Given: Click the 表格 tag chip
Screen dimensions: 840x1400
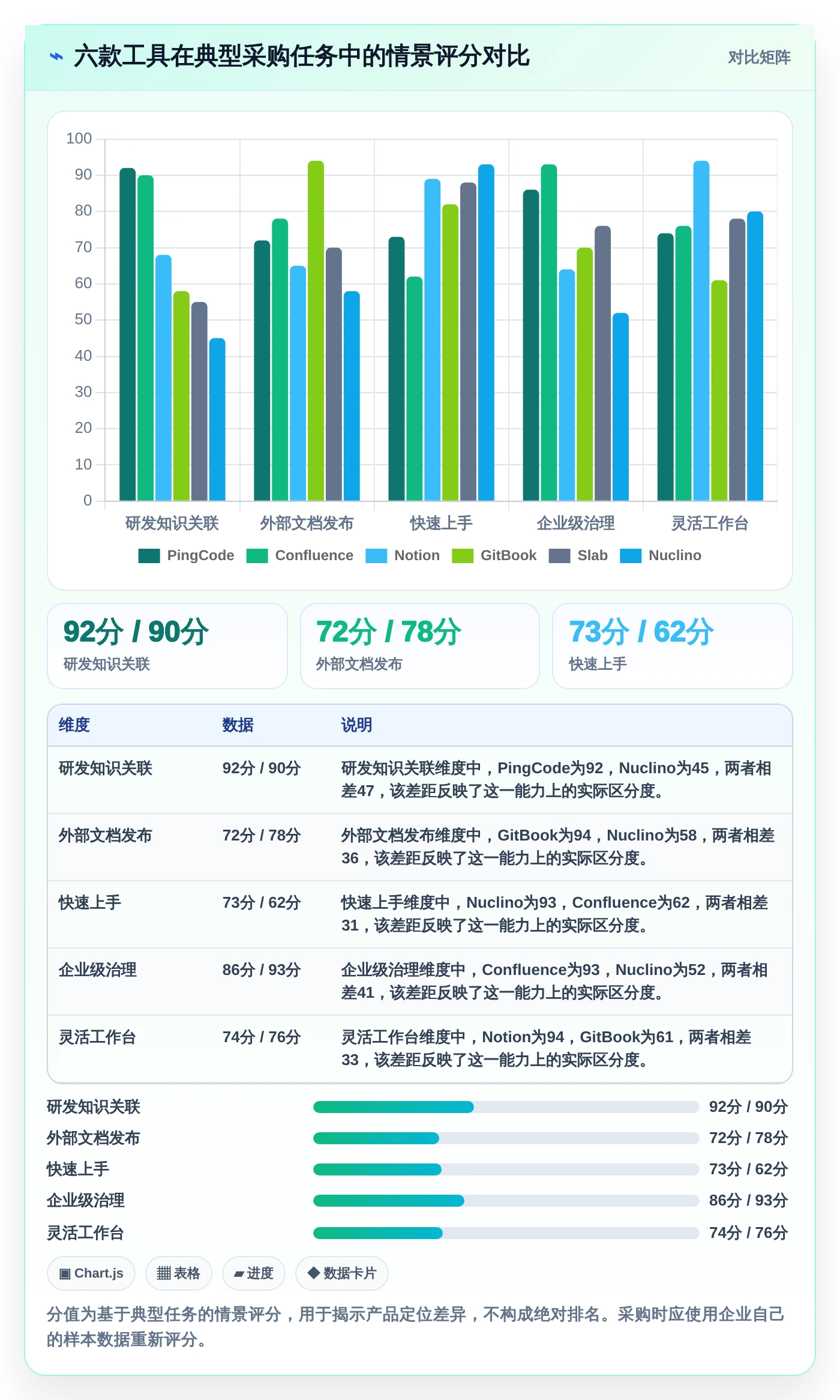Looking at the screenshot, I should 178,1273.
